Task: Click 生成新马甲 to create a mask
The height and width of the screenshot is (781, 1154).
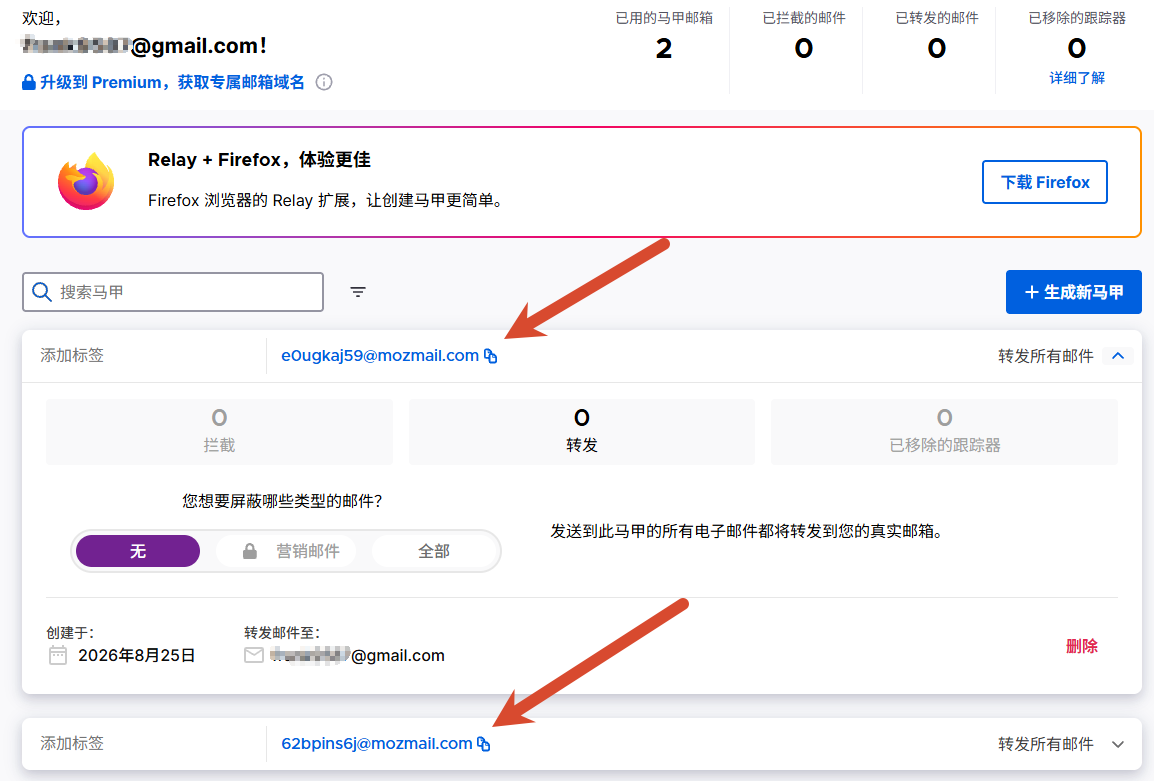Action: coord(1074,292)
